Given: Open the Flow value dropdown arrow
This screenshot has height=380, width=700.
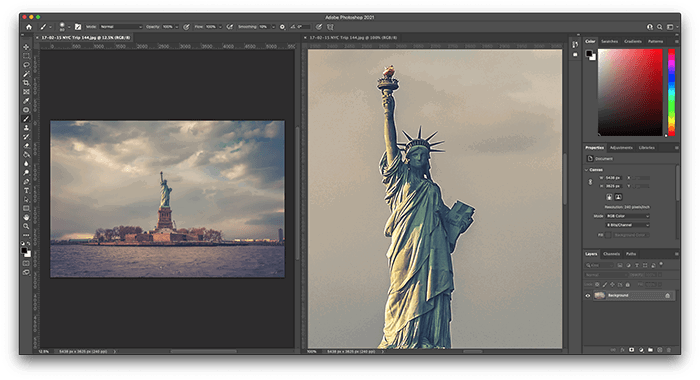Looking at the screenshot, I should pos(220,27).
